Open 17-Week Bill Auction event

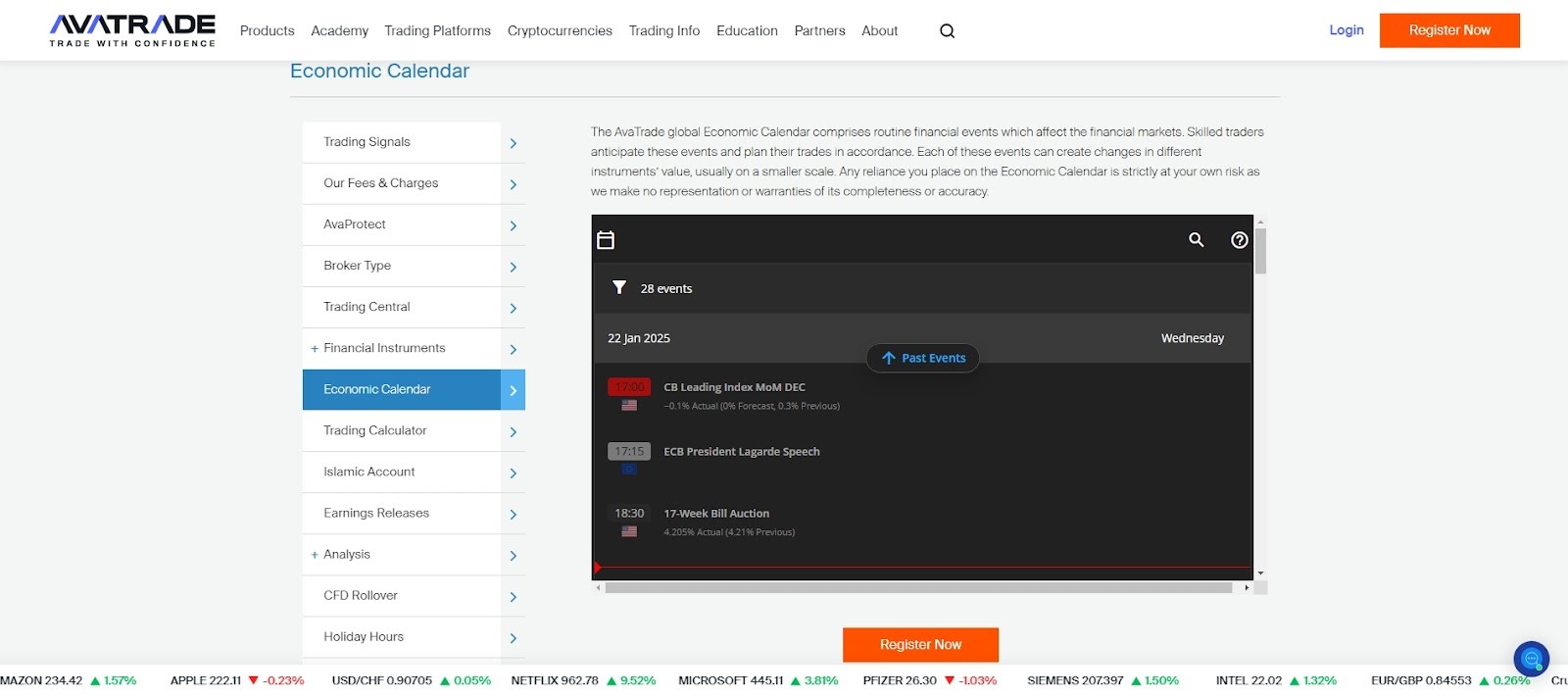716,514
